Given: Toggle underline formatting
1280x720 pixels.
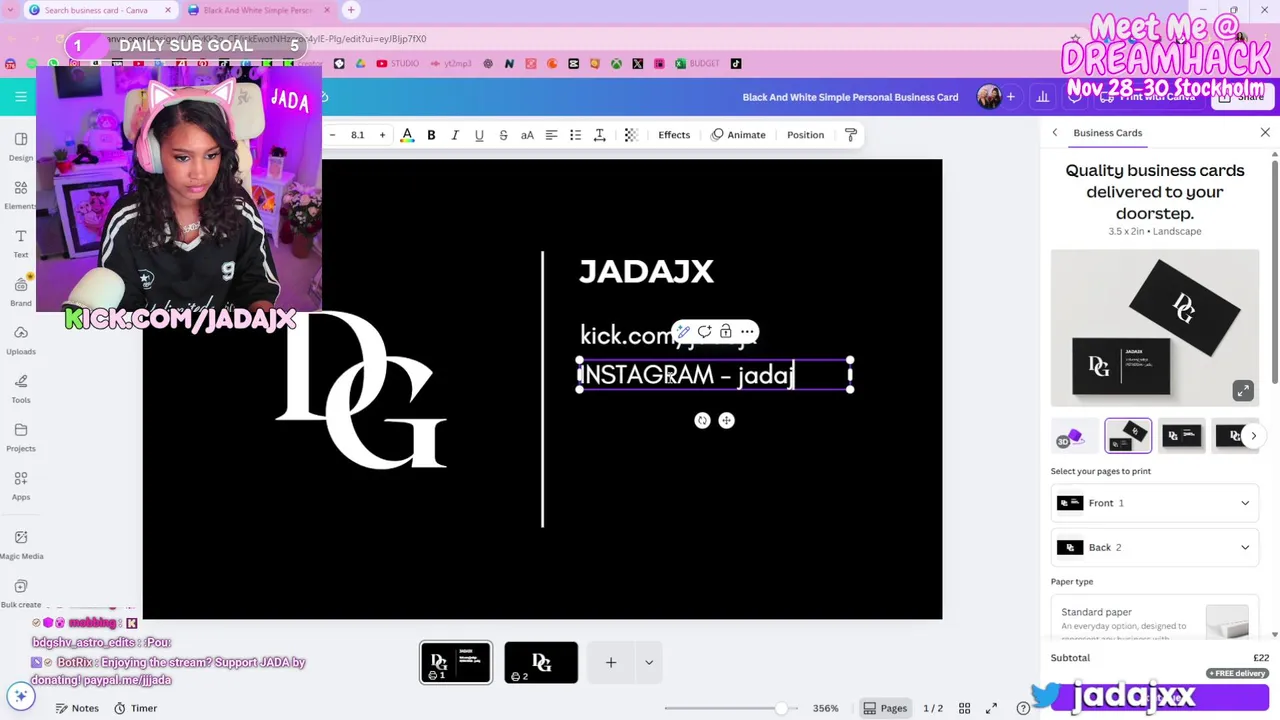Looking at the screenshot, I should (x=479, y=135).
